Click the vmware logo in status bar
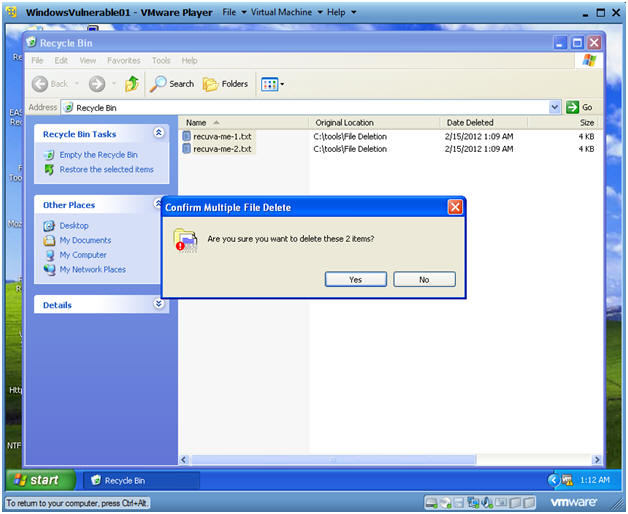The height and width of the screenshot is (514, 628). (x=574, y=502)
